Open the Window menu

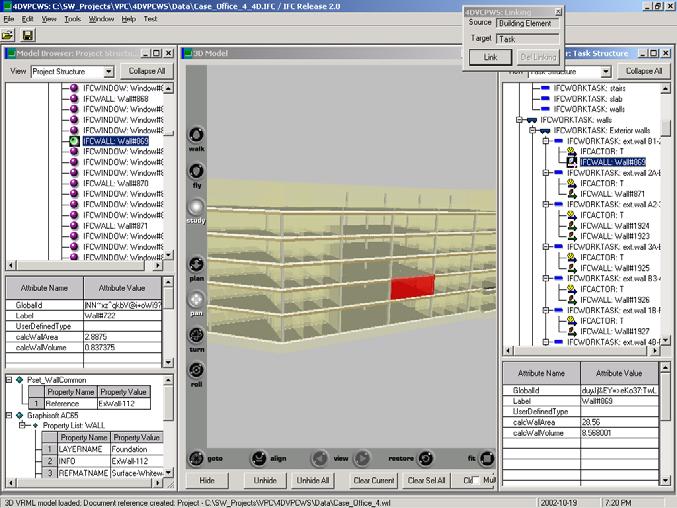click(101, 19)
